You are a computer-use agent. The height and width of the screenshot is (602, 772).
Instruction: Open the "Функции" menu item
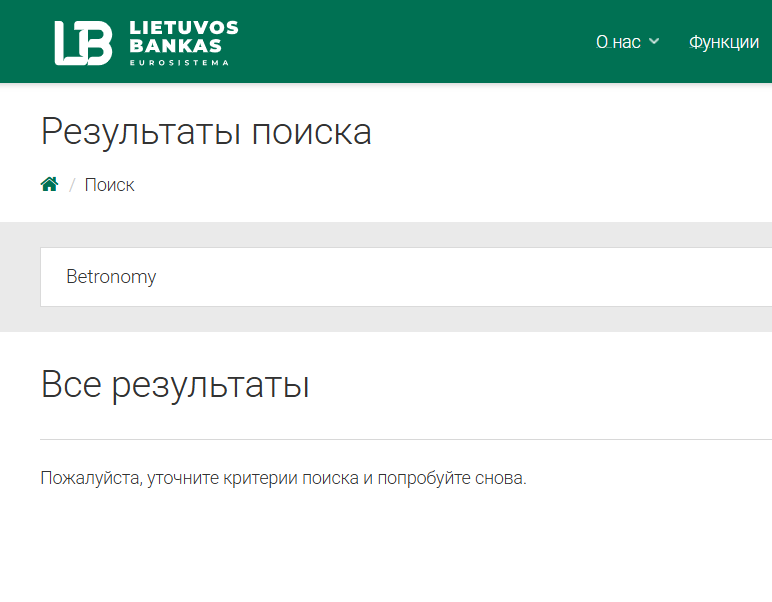(724, 42)
